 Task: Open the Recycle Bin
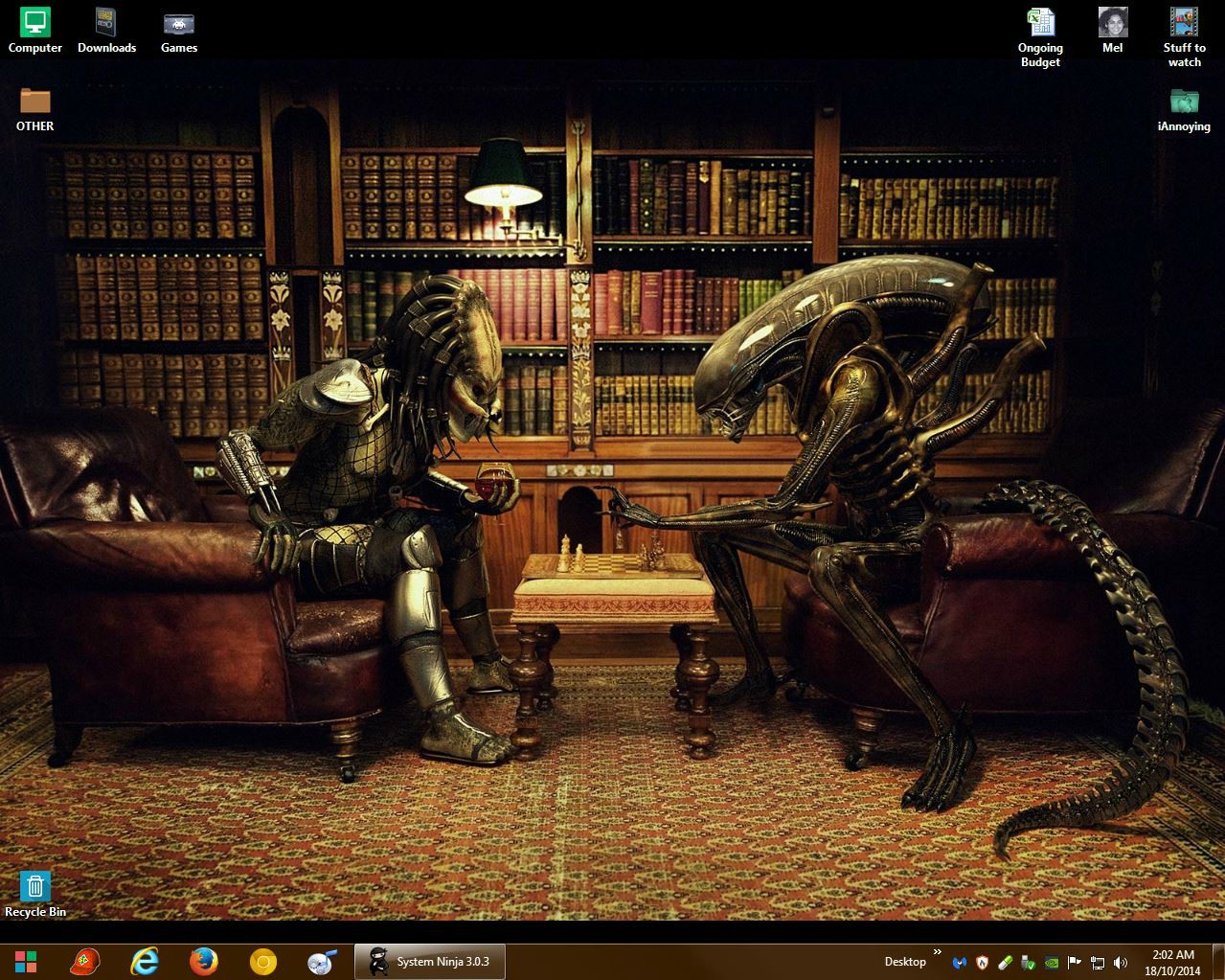(35, 895)
